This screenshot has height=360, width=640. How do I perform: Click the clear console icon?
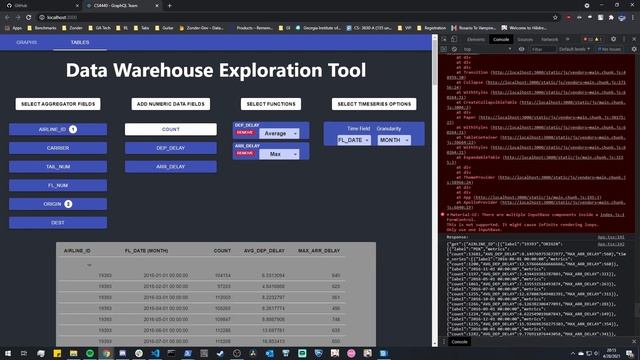pyautogui.click(x=454, y=49)
